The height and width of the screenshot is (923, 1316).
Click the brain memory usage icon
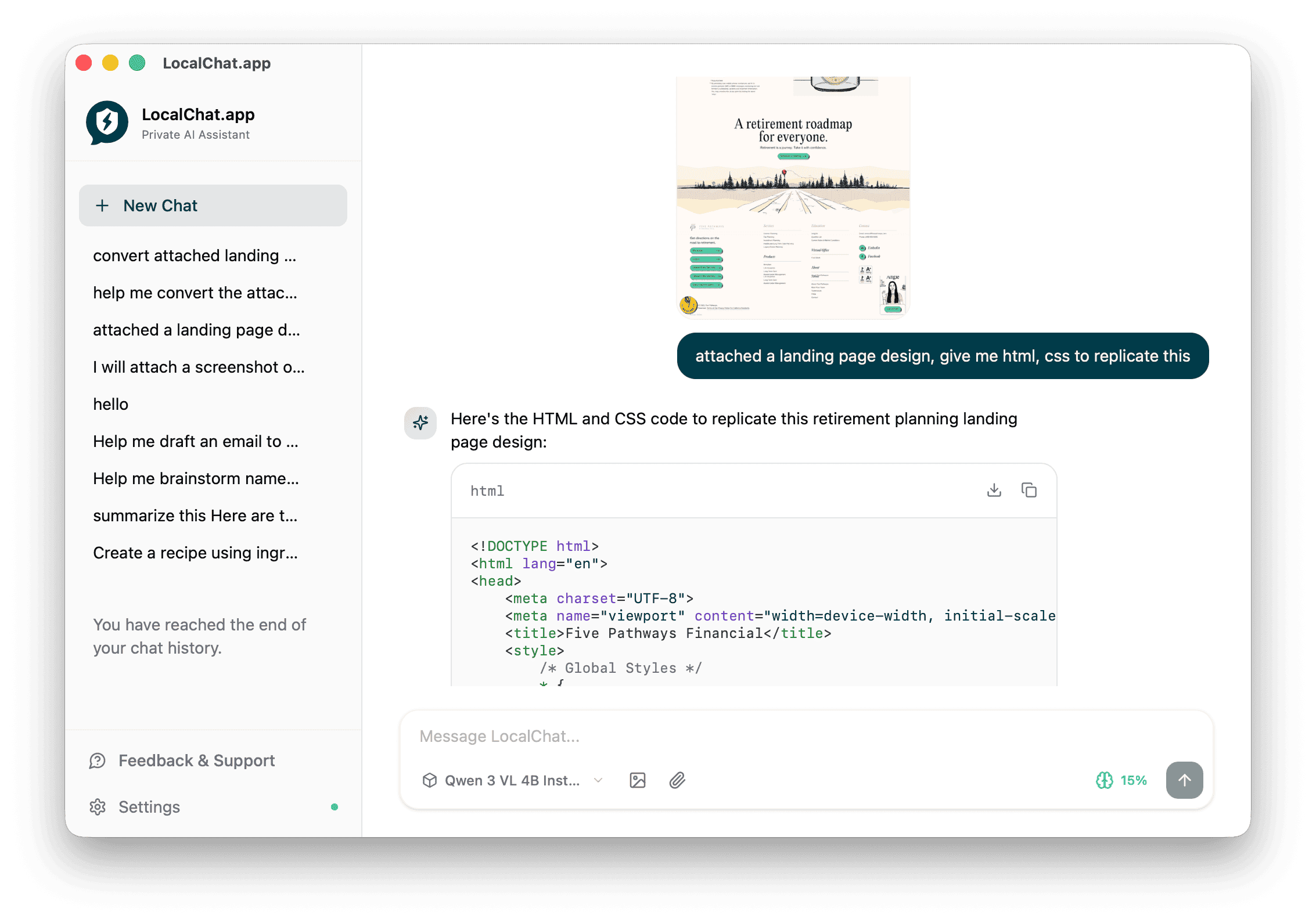click(x=1104, y=780)
